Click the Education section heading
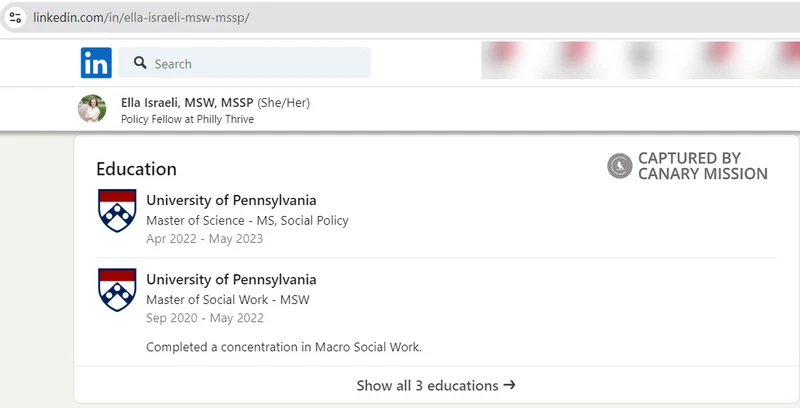This screenshot has width=800, height=408. coord(136,169)
